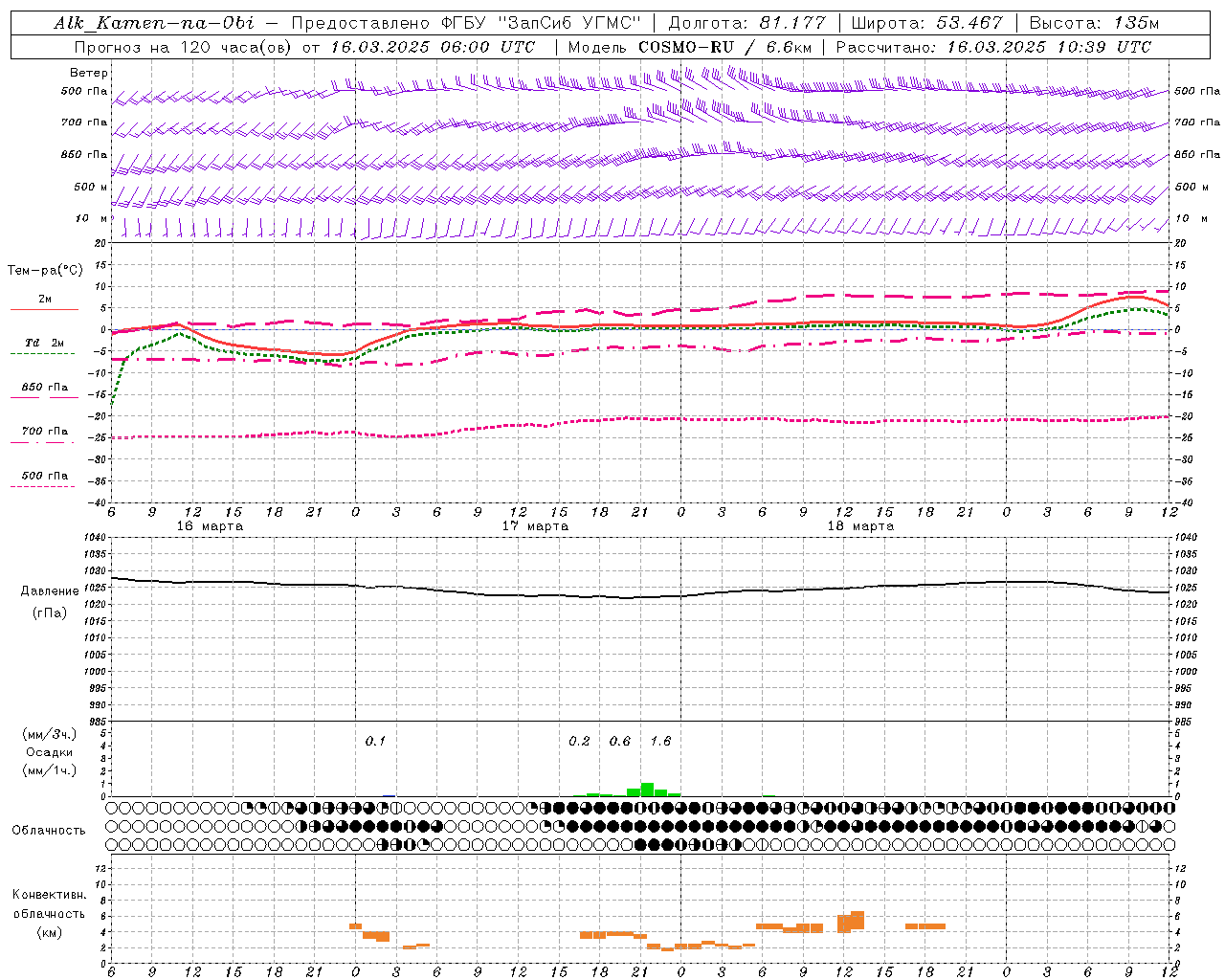Click the 700 гПа entry in the temperature legend
This screenshot has height=980, width=1225.
[45, 432]
